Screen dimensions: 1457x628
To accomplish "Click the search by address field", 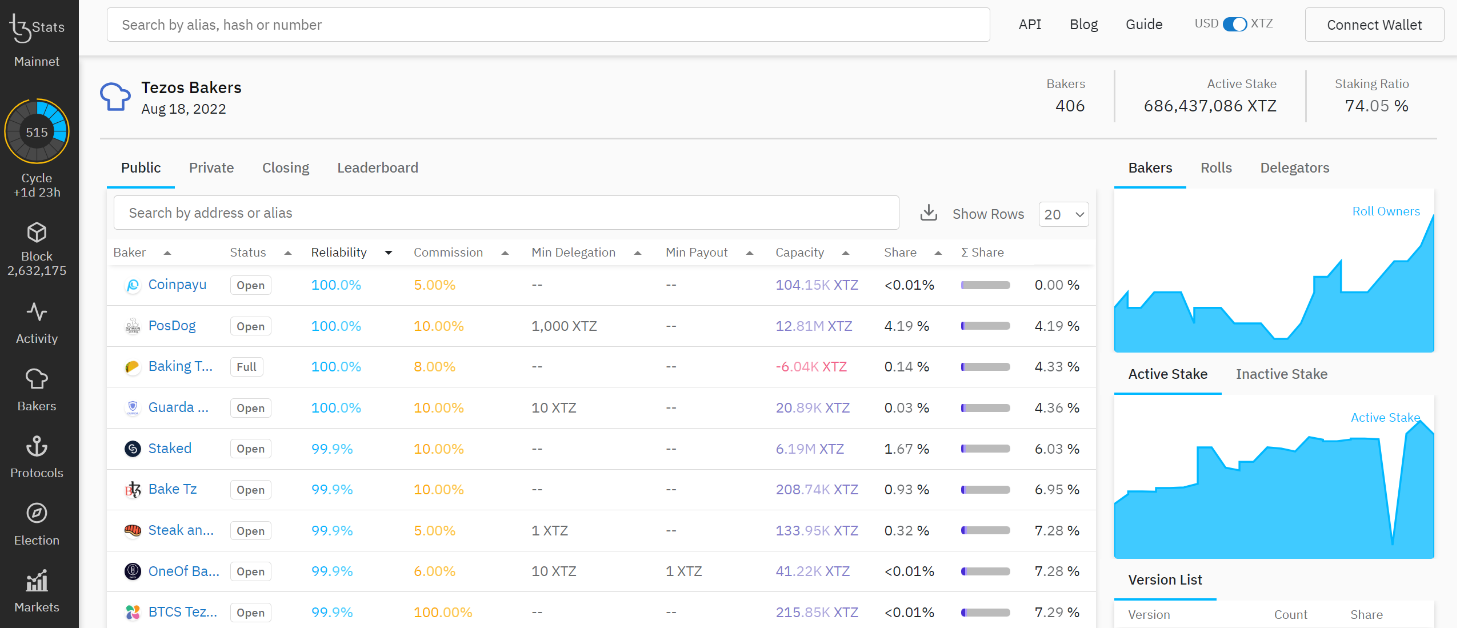I will point(506,213).
